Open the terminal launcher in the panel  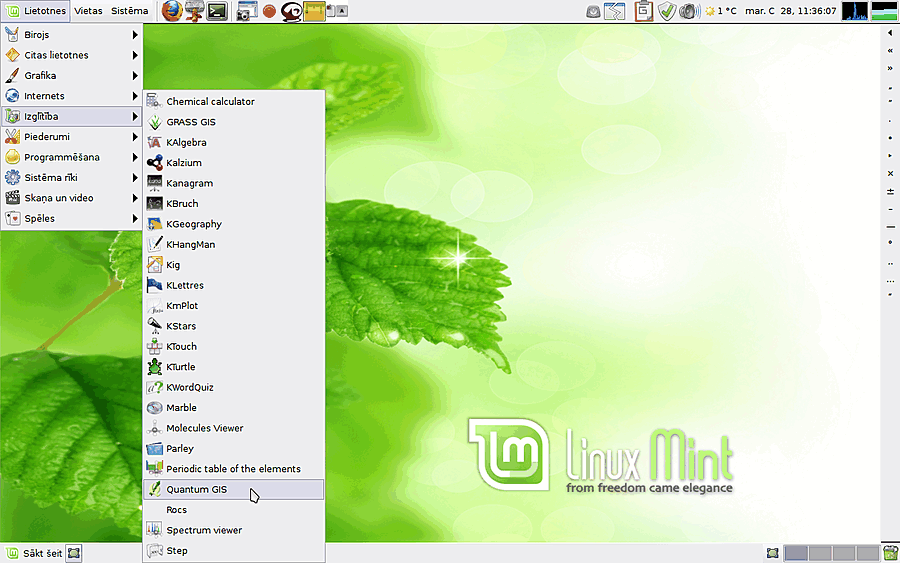pyautogui.click(x=217, y=11)
